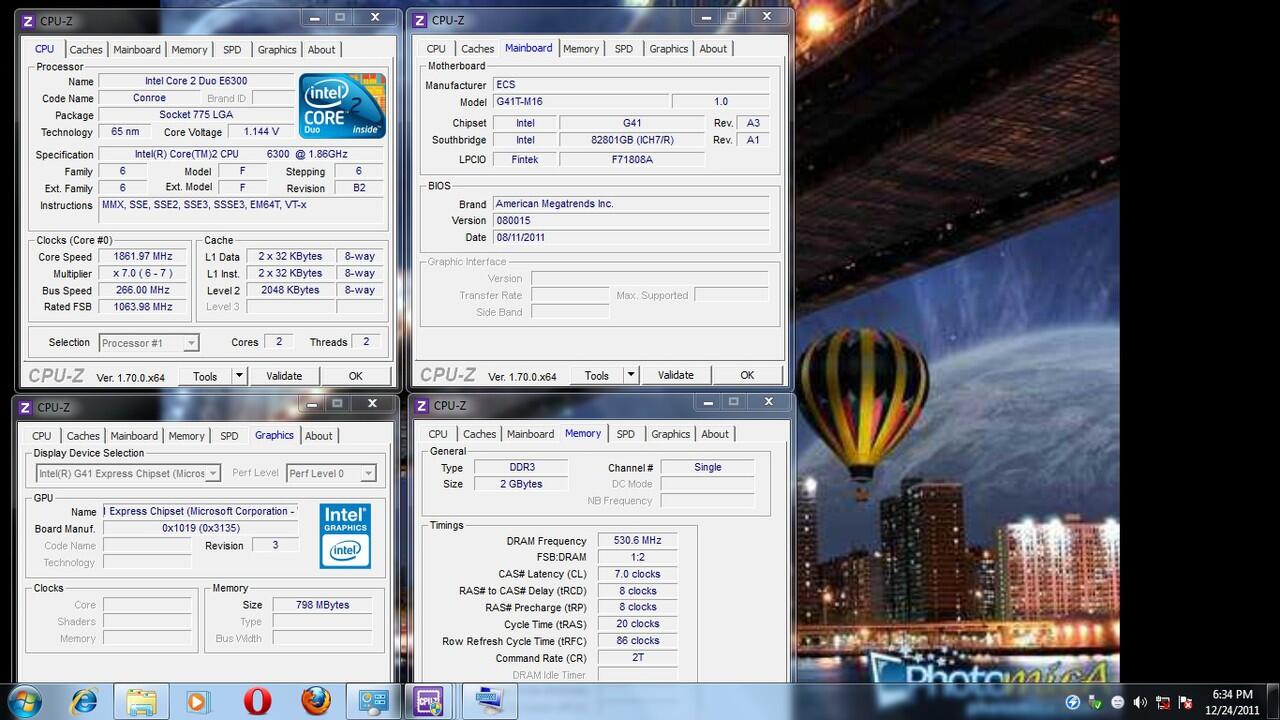Click the Core Speed value 1861.97 MHz
The width and height of the screenshot is (1280, 720).
pos(143,257)
